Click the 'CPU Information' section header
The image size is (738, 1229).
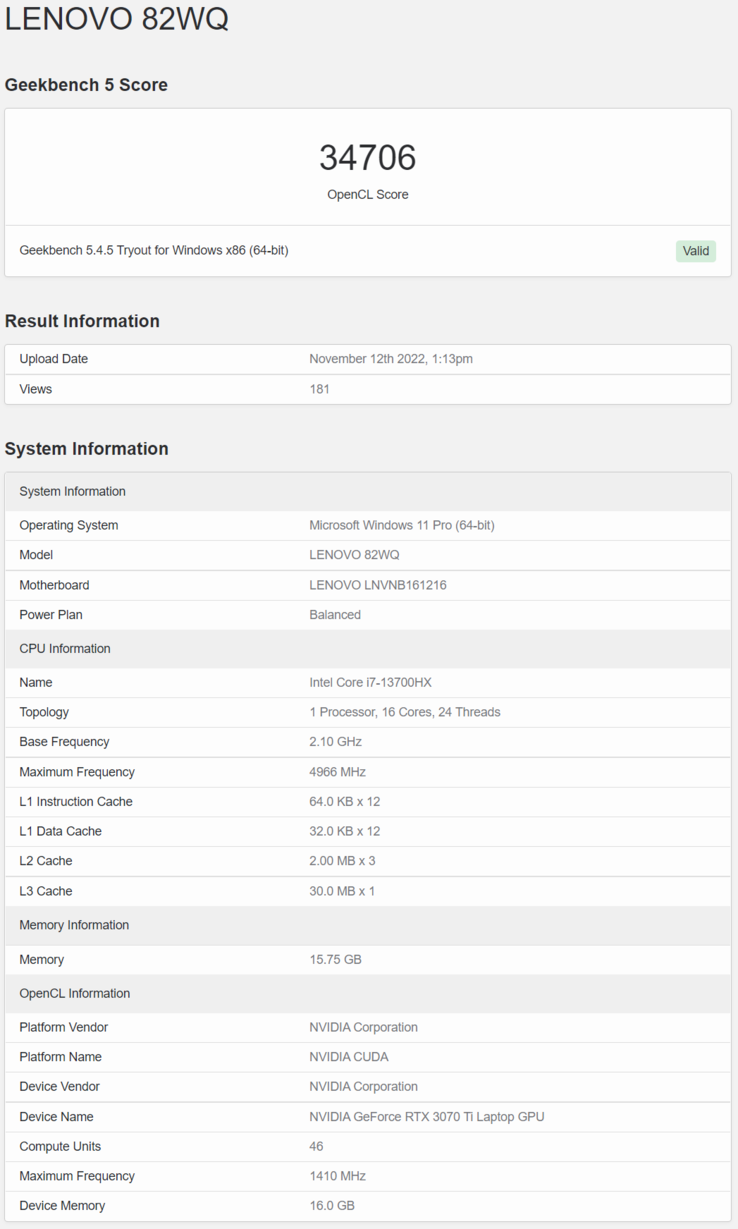pos(368,648)
